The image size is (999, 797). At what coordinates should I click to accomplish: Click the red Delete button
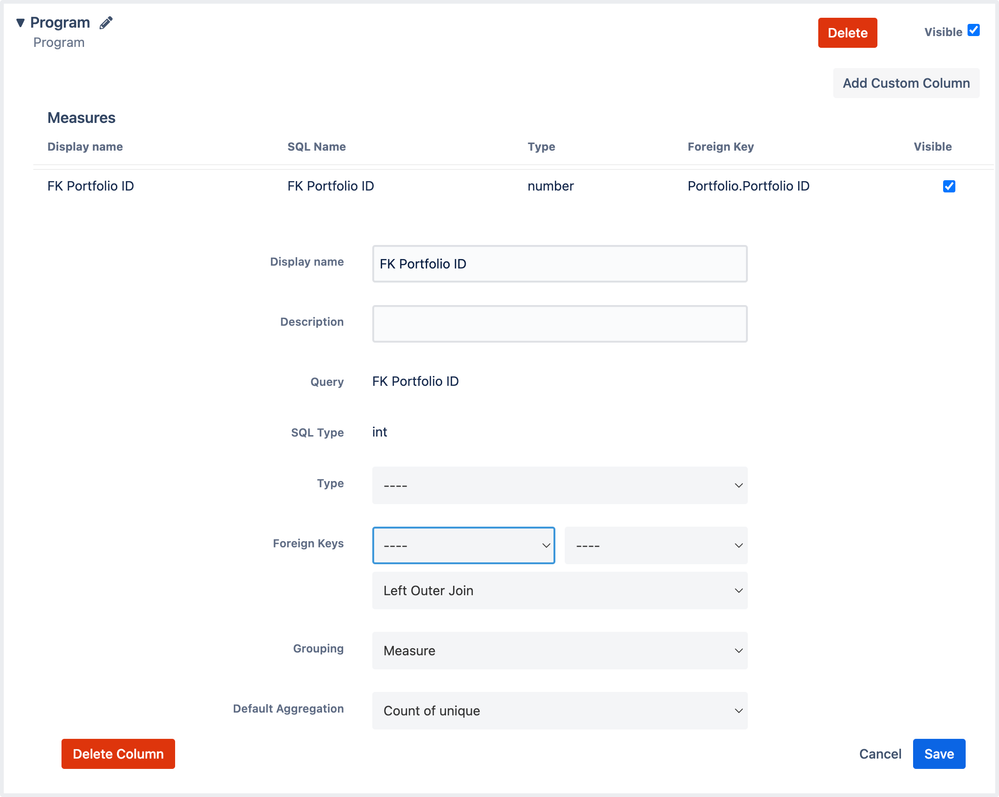click(x=847, y=33)
